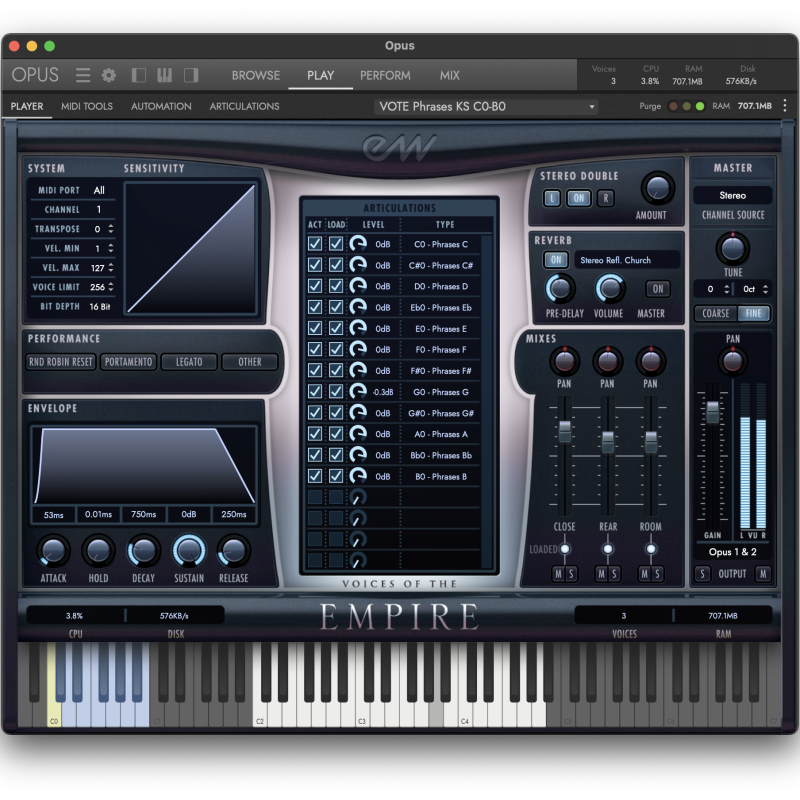Viewport: 800px width, 800px height.
Task: Click the Room mix volume fader
Action: (x=651, y=442)
